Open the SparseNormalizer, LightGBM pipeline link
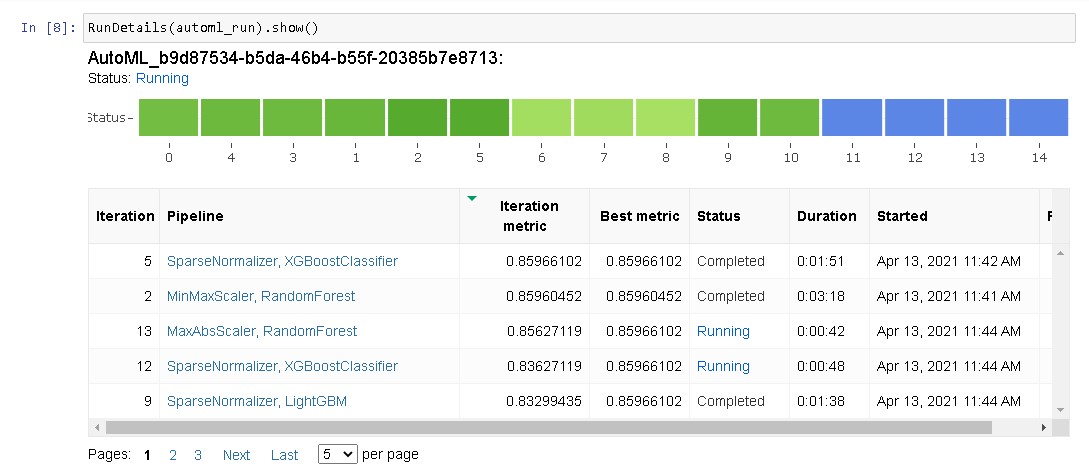Viewport: 1089px width, 469px height. click(256, 401)
